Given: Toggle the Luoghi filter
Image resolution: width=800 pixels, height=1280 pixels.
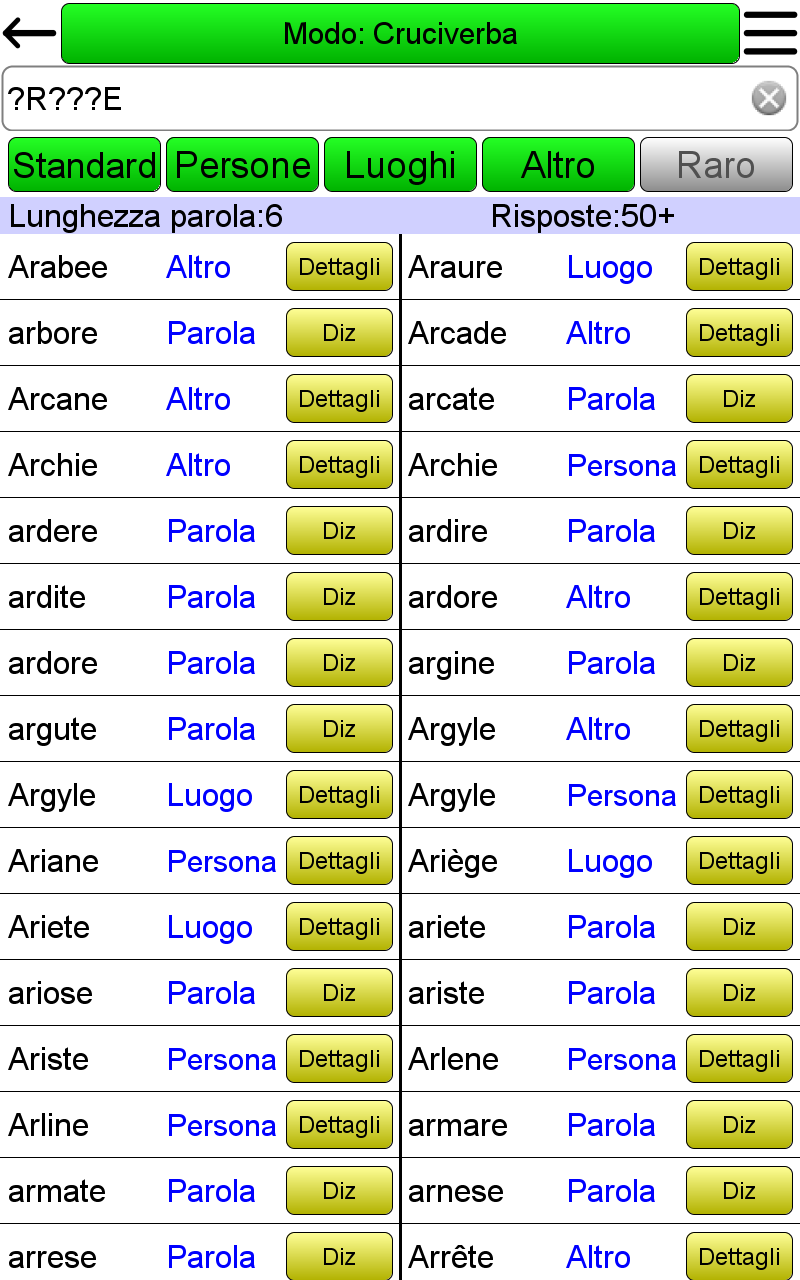Looking at the screenshot, I should (400, 165).
